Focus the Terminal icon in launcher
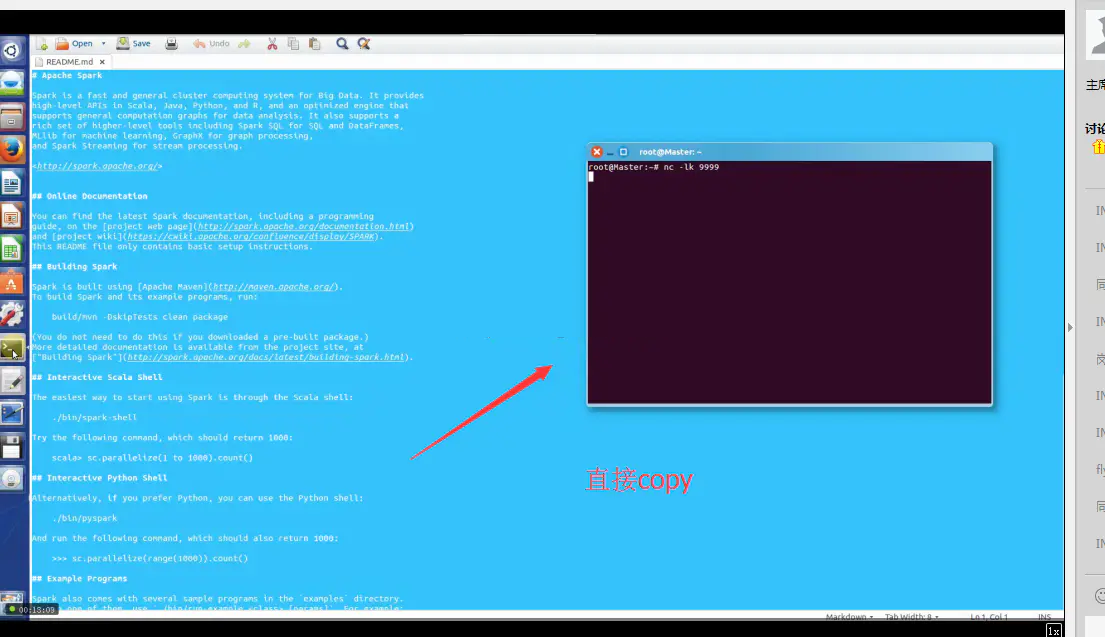Image resolution: width=1105 pixels, height=637 pixels. [x=11, y=349]
